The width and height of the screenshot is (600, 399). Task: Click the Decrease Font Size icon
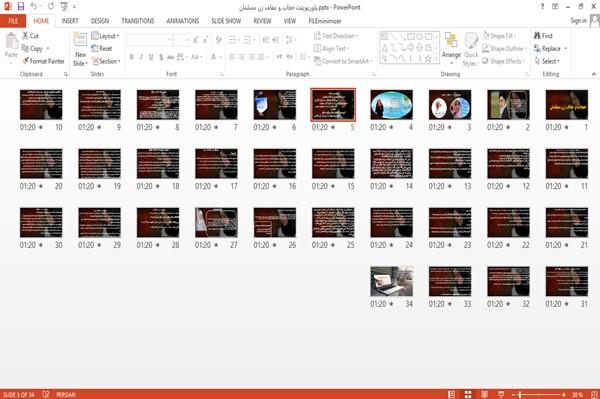(205, 40)
